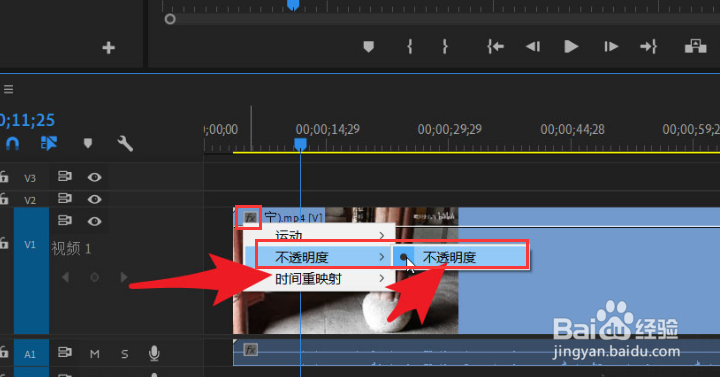
Task: Open the 不透明度 submenu entry
Action: 319,257
